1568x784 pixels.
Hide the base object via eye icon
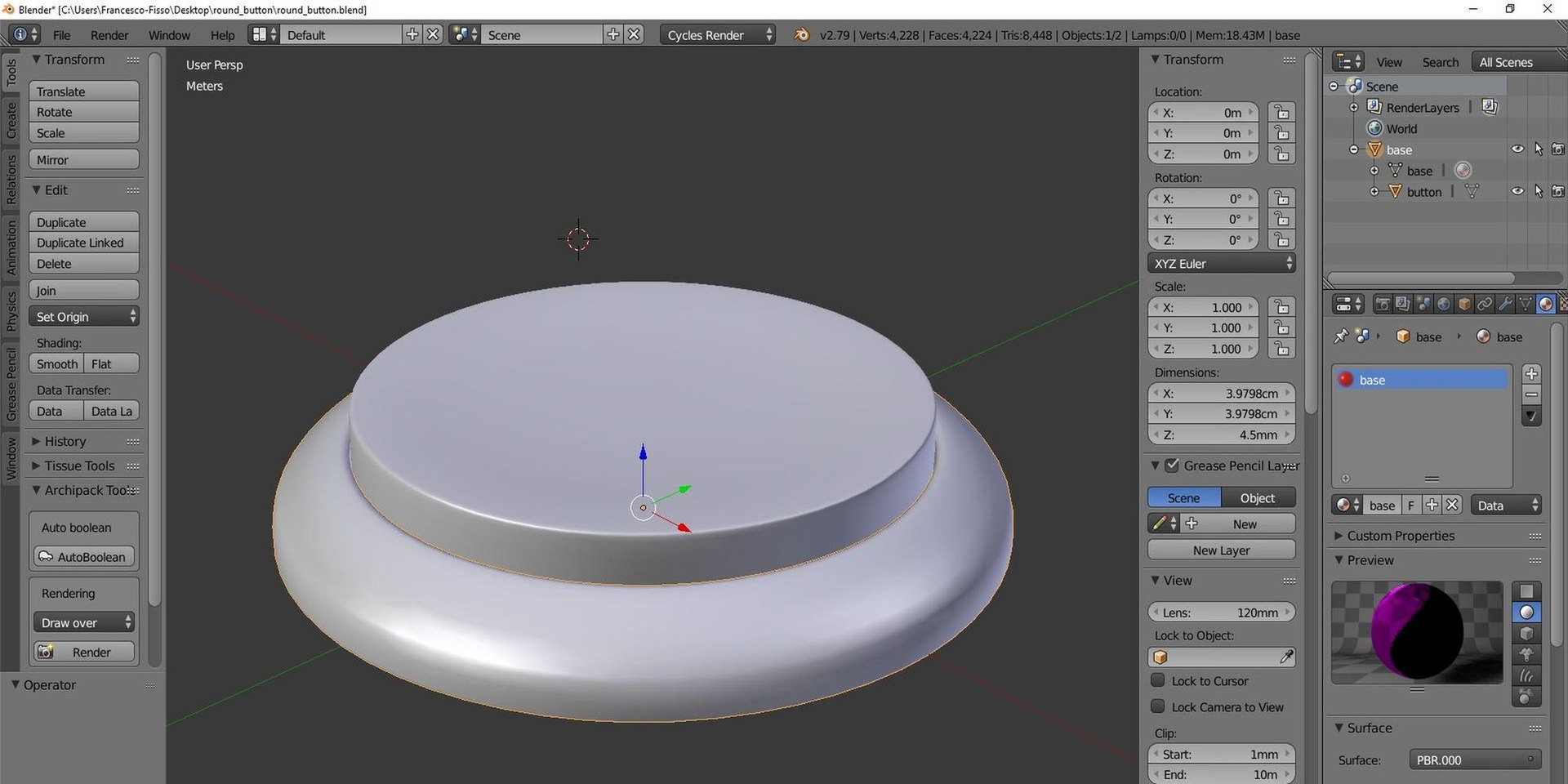pyautogui.click(x=1517, y=149)
